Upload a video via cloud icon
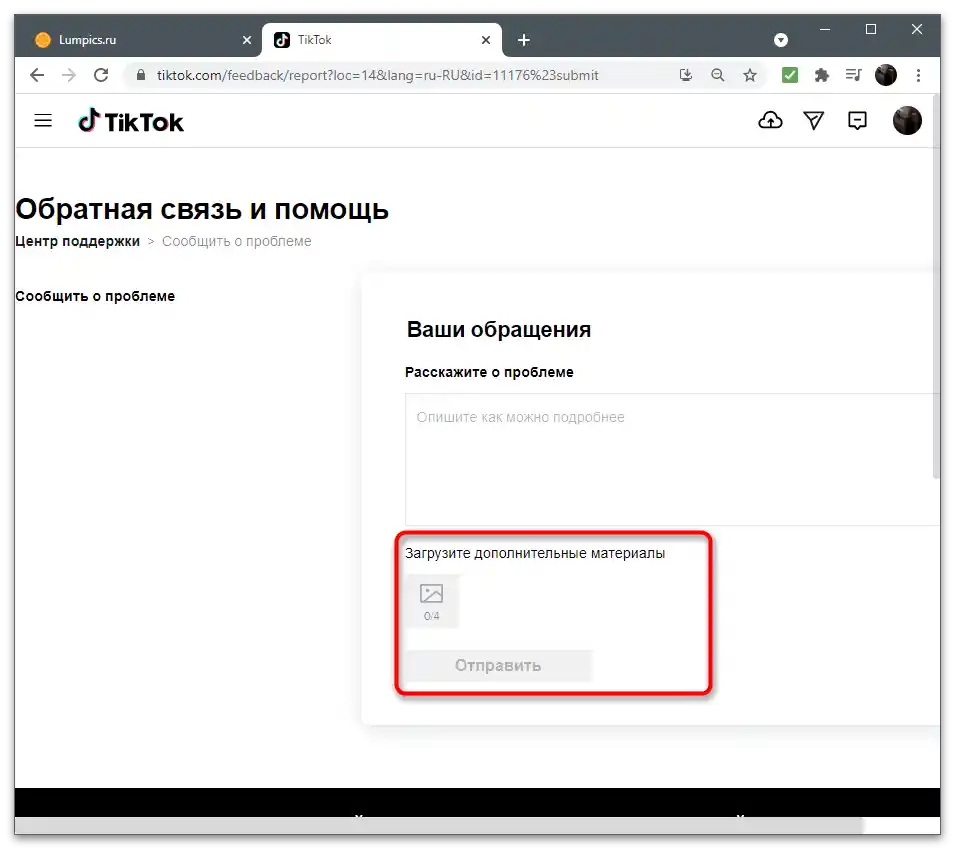This screenshot has width=955, height=849. [770, 121]
